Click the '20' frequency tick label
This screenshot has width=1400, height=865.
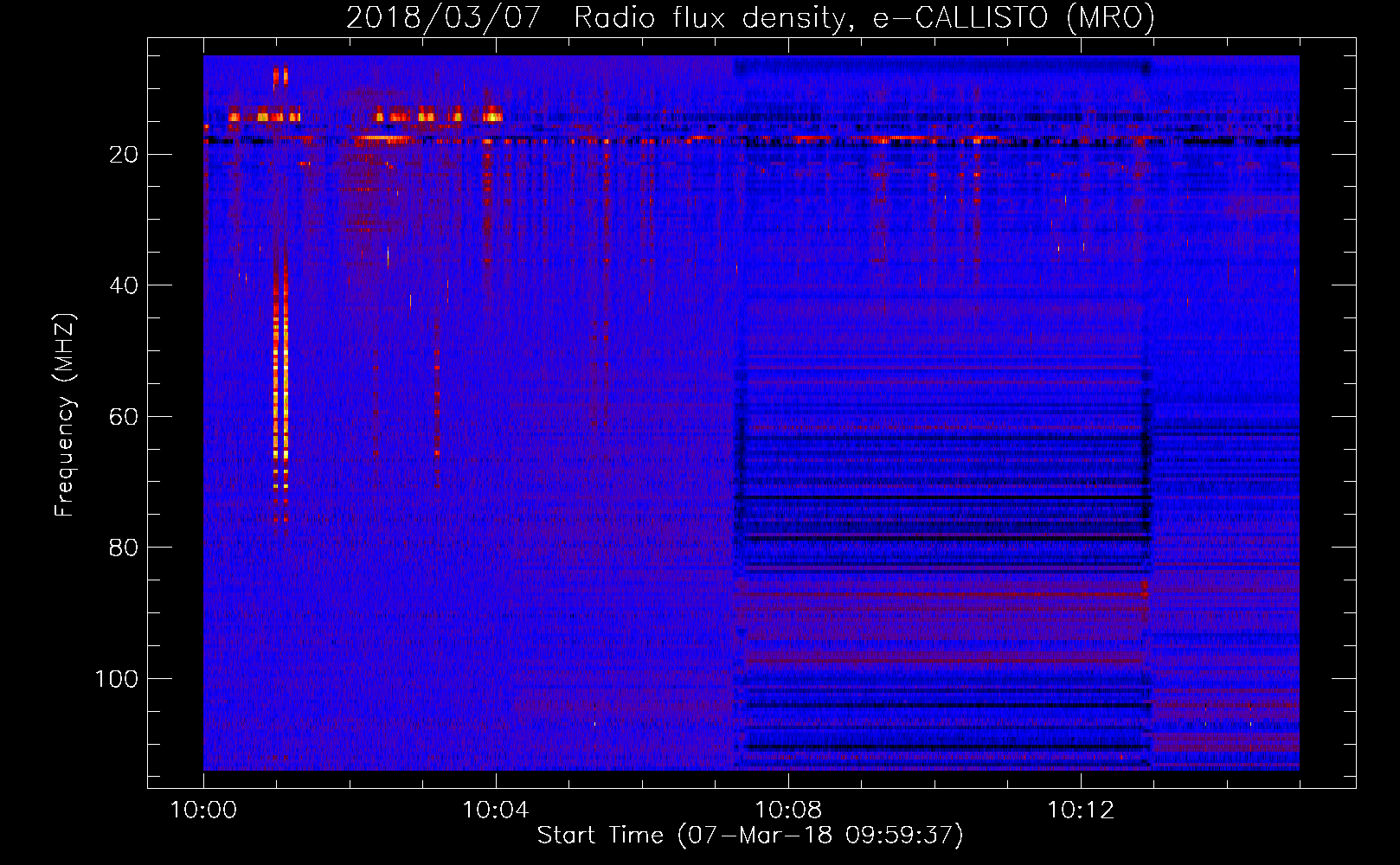124,155
